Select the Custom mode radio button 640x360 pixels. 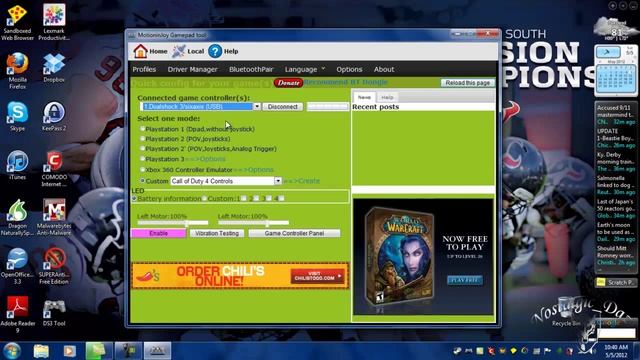point(142,180)
